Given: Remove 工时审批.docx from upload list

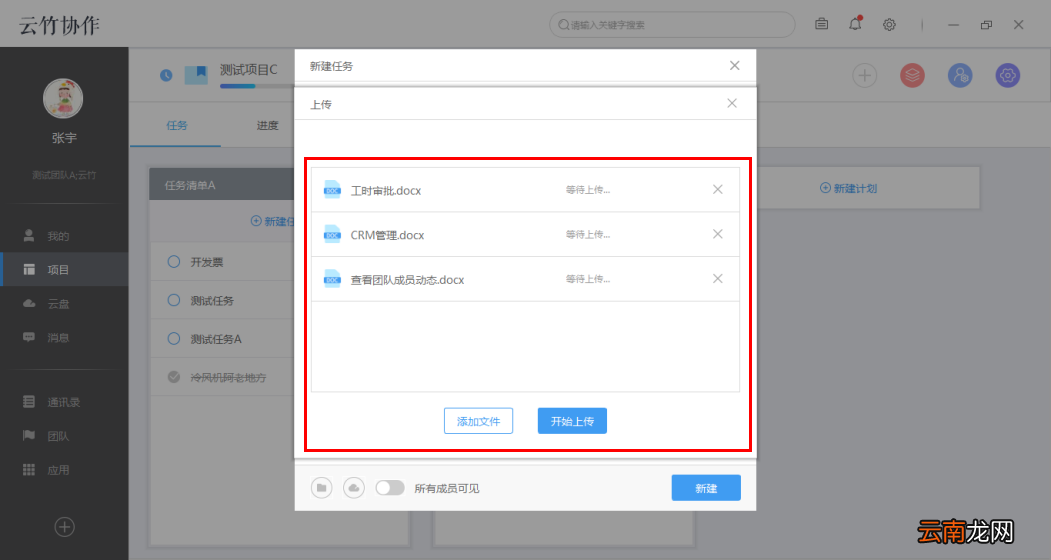Looking at the screenshot, I should [x=717, y=190].
